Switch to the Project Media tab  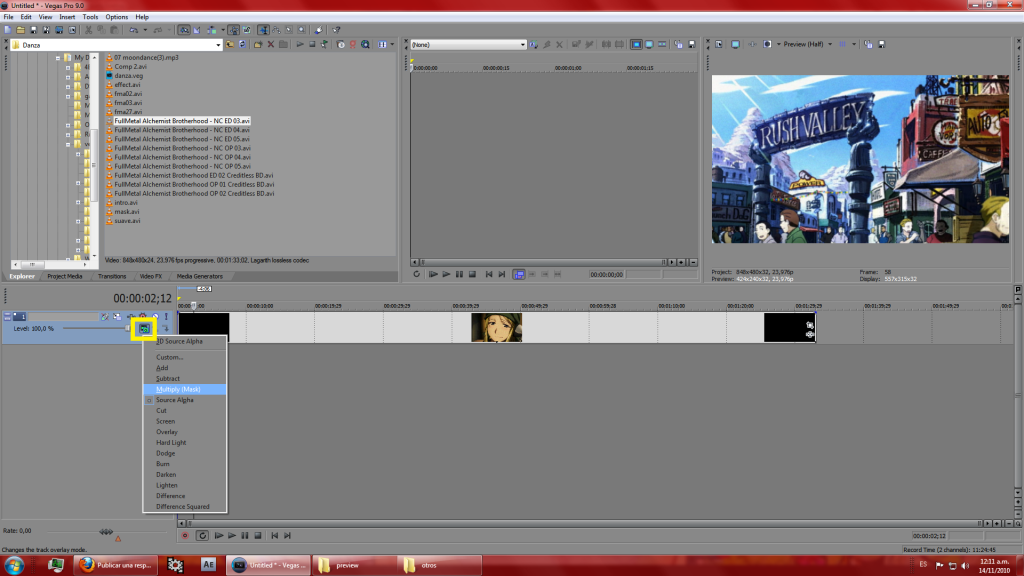point(65,276)
